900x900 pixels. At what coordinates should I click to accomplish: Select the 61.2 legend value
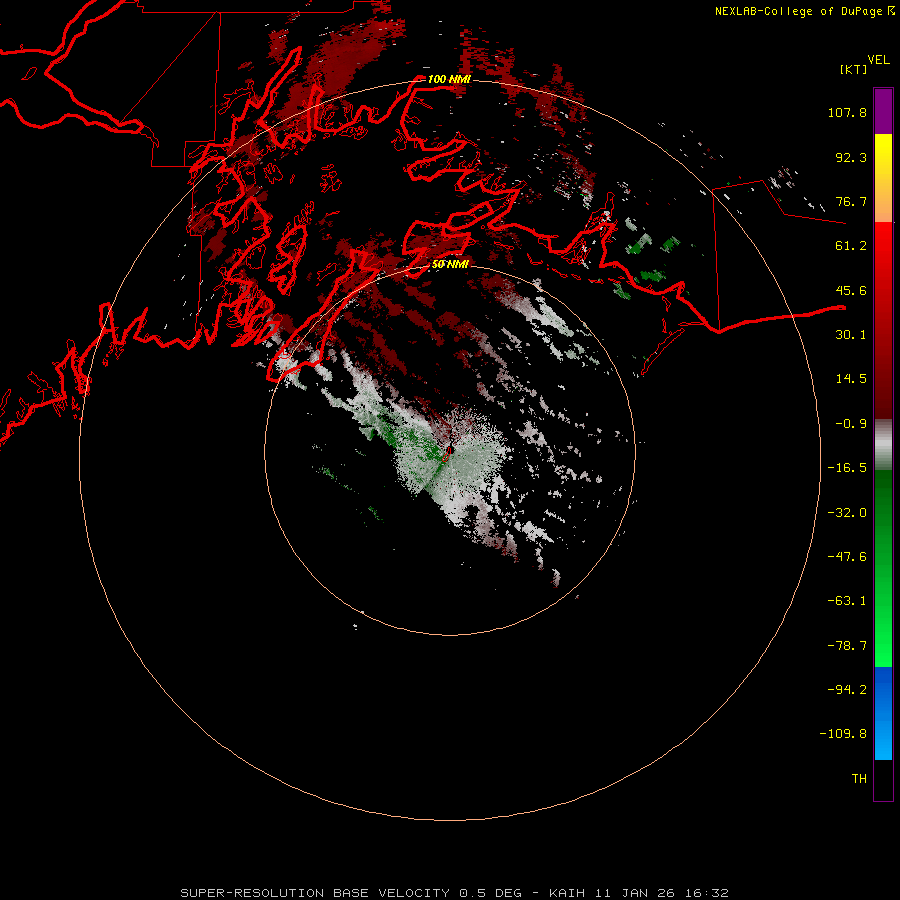coord(851,246)
